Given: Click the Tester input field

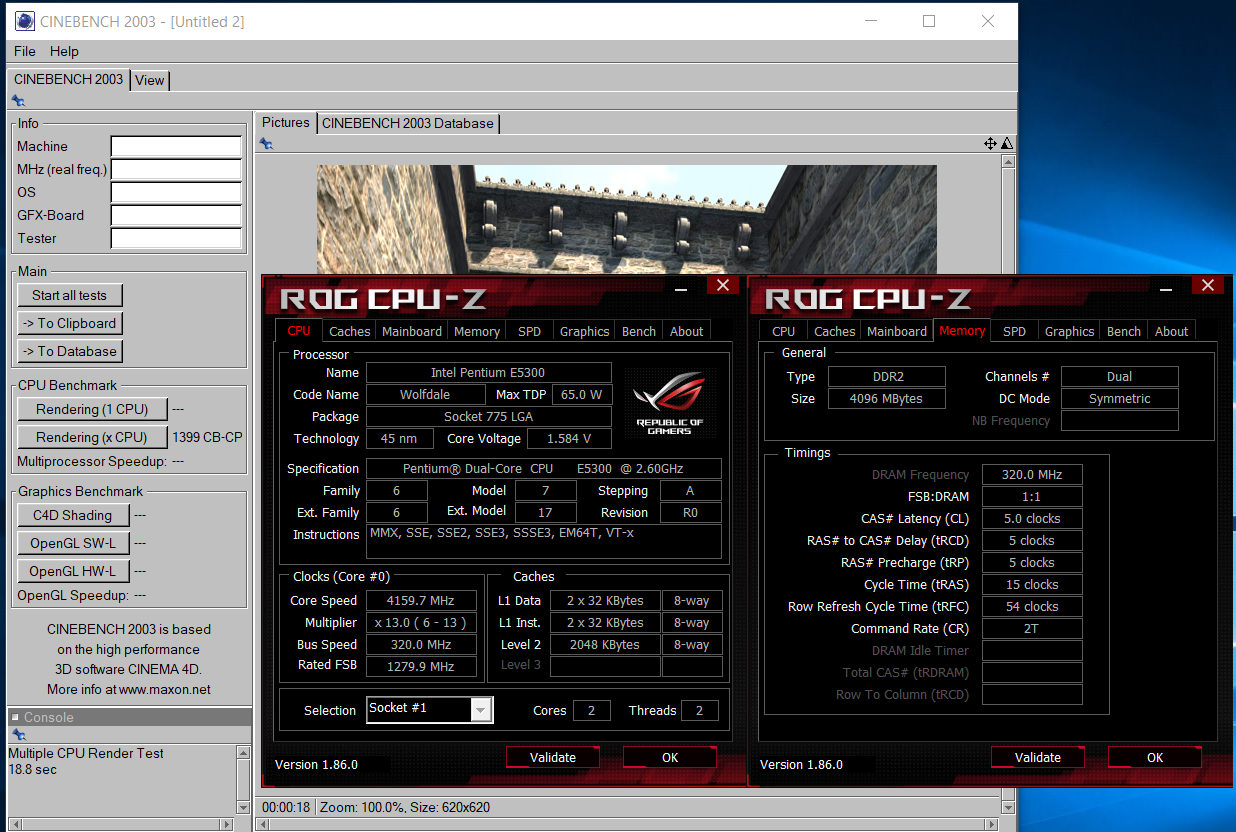Looking at the screenshot, I should (x=176, y=238).
